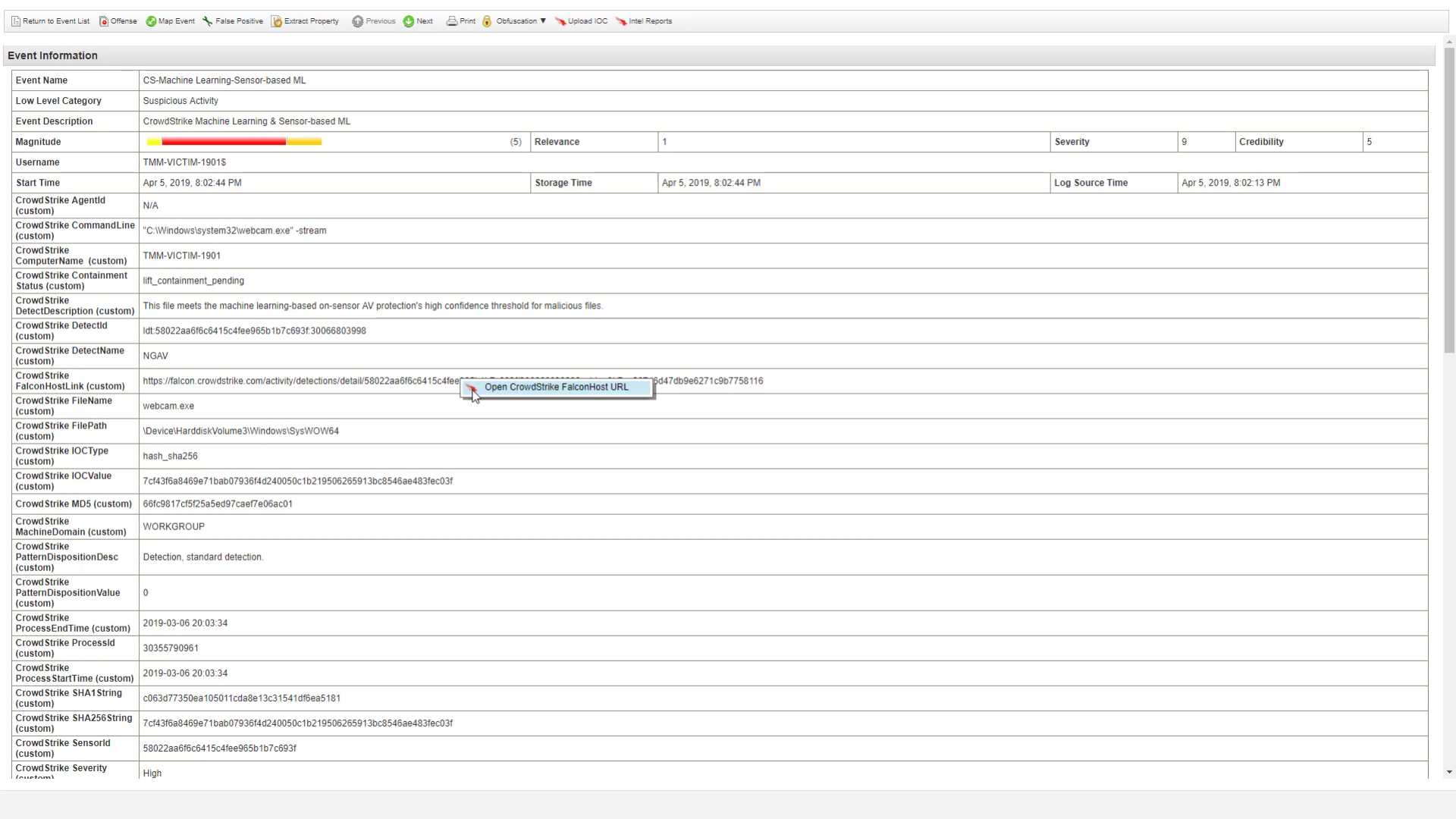Screen dimensions: 1456x819
Task: Click the Credibility value '5'
Action: [x=1370, y=142]
